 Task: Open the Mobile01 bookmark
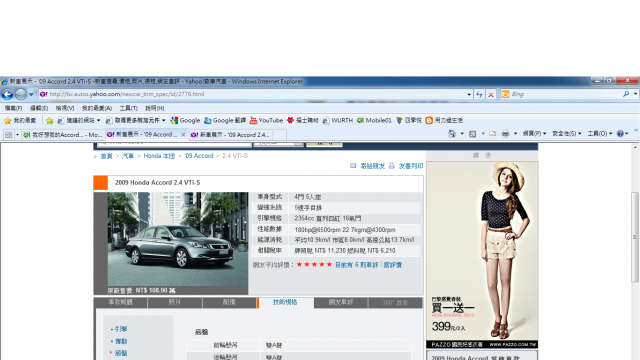pyautogui.click(x=374, y=120)
